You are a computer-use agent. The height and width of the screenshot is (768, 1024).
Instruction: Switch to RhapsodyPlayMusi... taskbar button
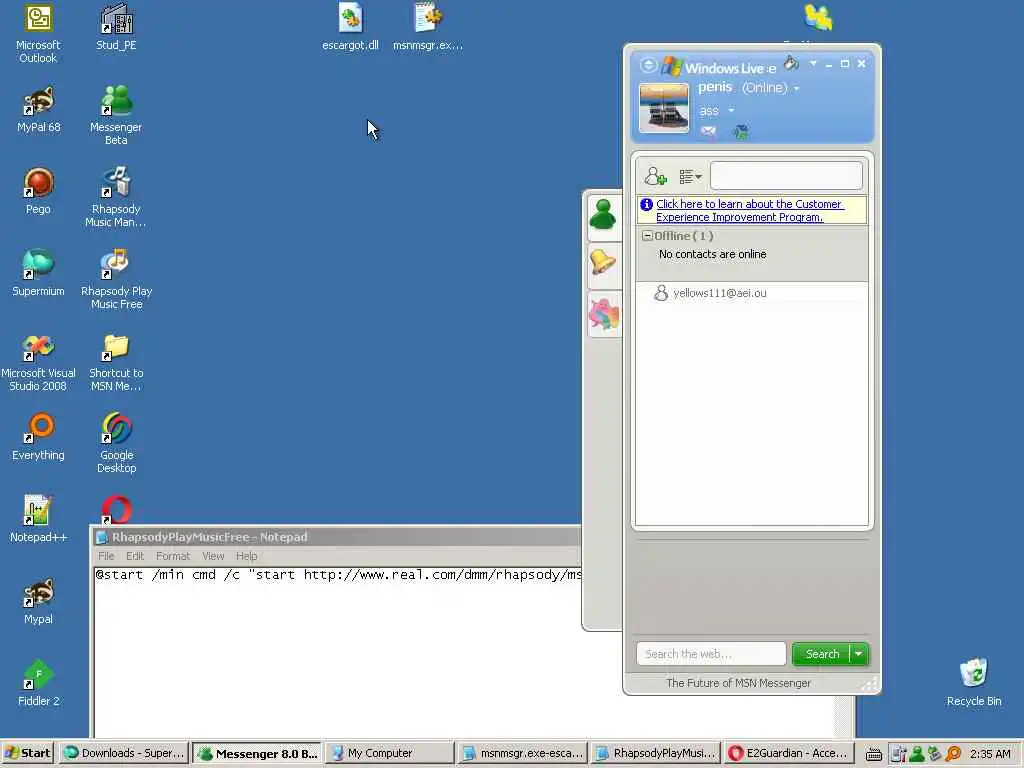tap(656, 753)
